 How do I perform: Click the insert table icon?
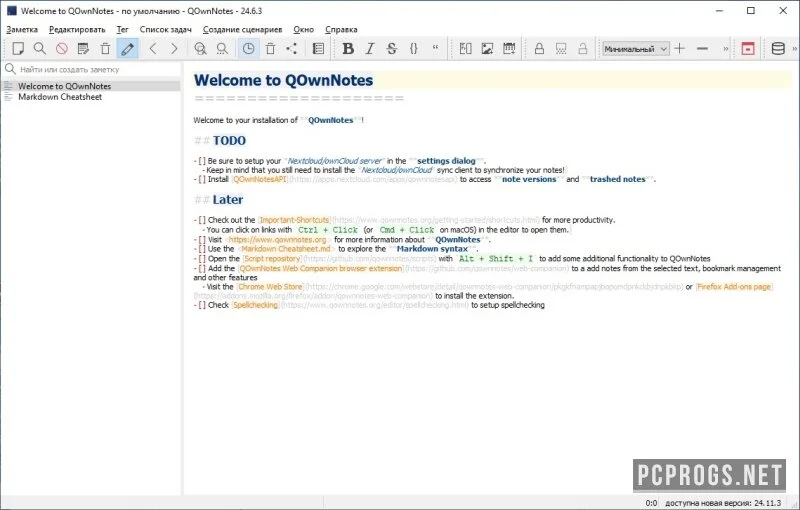(x=509, y=48)
